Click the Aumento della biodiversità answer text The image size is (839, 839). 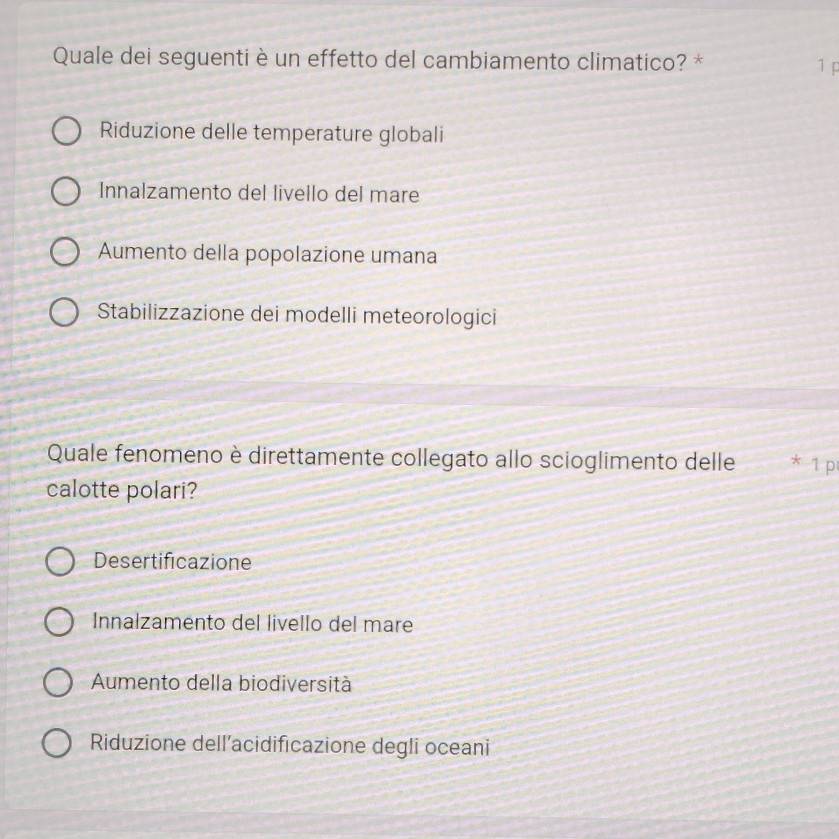pos(221,684)
